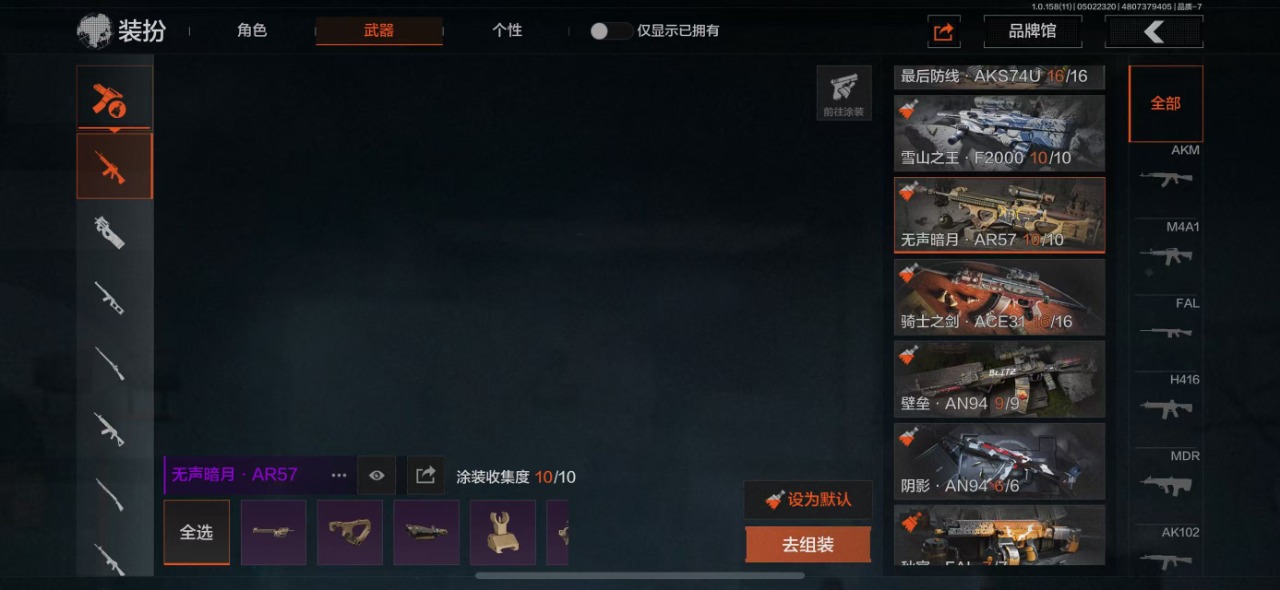Image resolution: width=1280 pixels, height=590 pixels.
Task: Toggle preview eye icon for AR57 skin
Action: click(376, 475)
